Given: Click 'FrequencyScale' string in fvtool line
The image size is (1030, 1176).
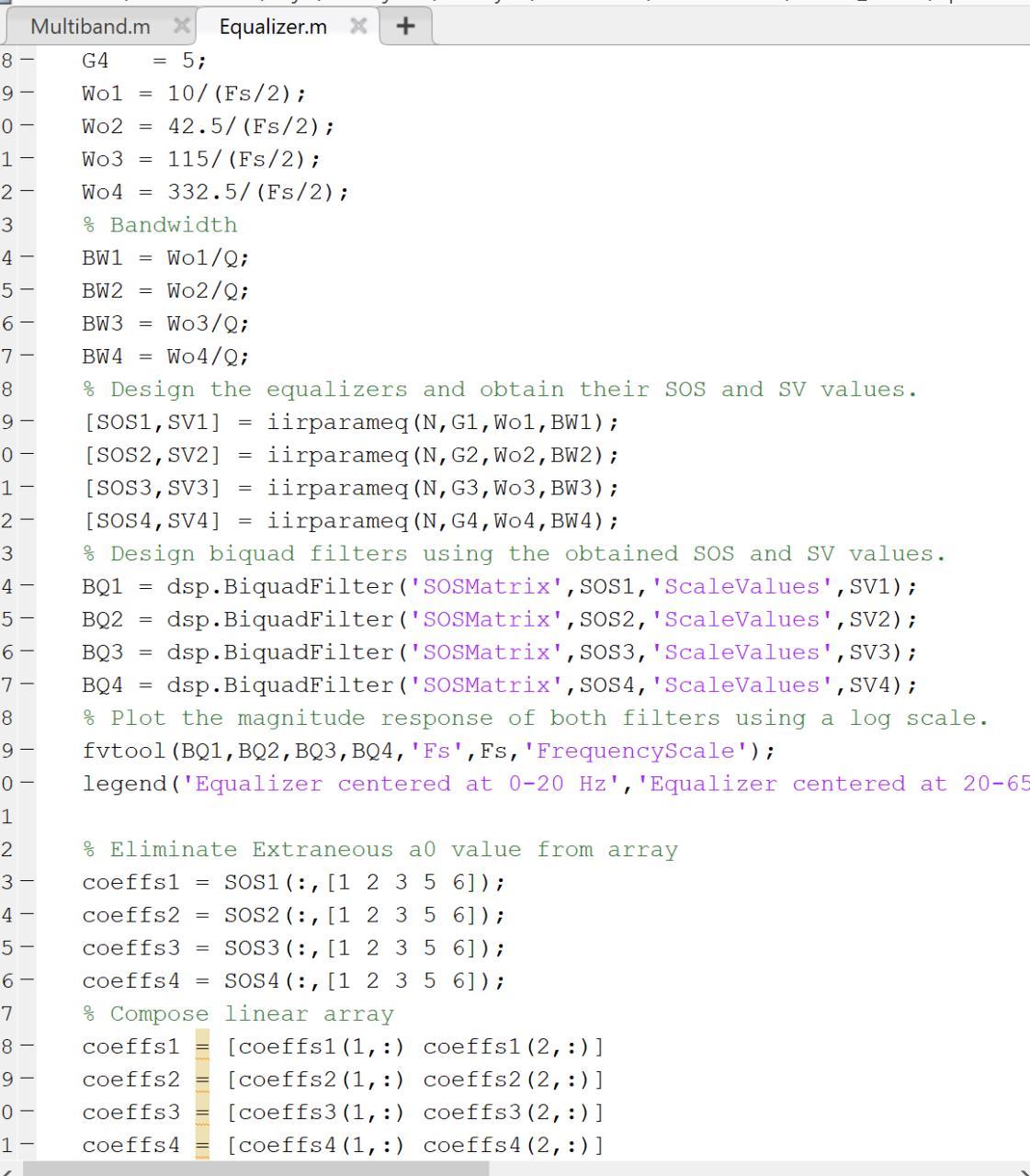Looking at the screenshot, I should click(x=636, y=752).
